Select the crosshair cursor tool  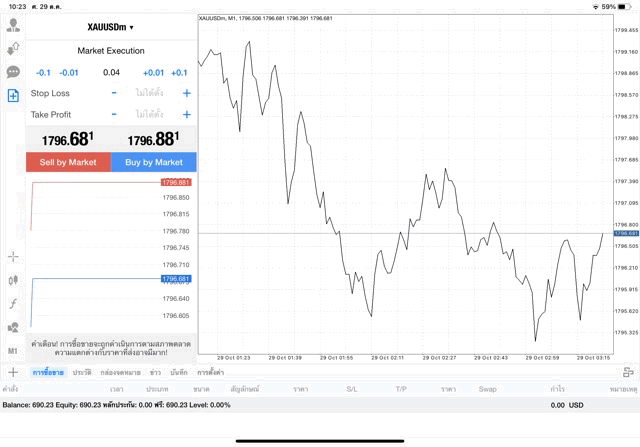[13, 257]
